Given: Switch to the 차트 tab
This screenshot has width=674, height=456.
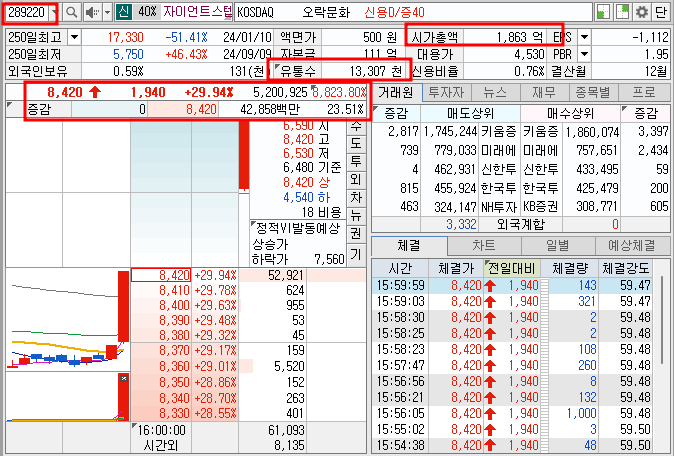Looking at the screenshot, I should coord(484,245).
